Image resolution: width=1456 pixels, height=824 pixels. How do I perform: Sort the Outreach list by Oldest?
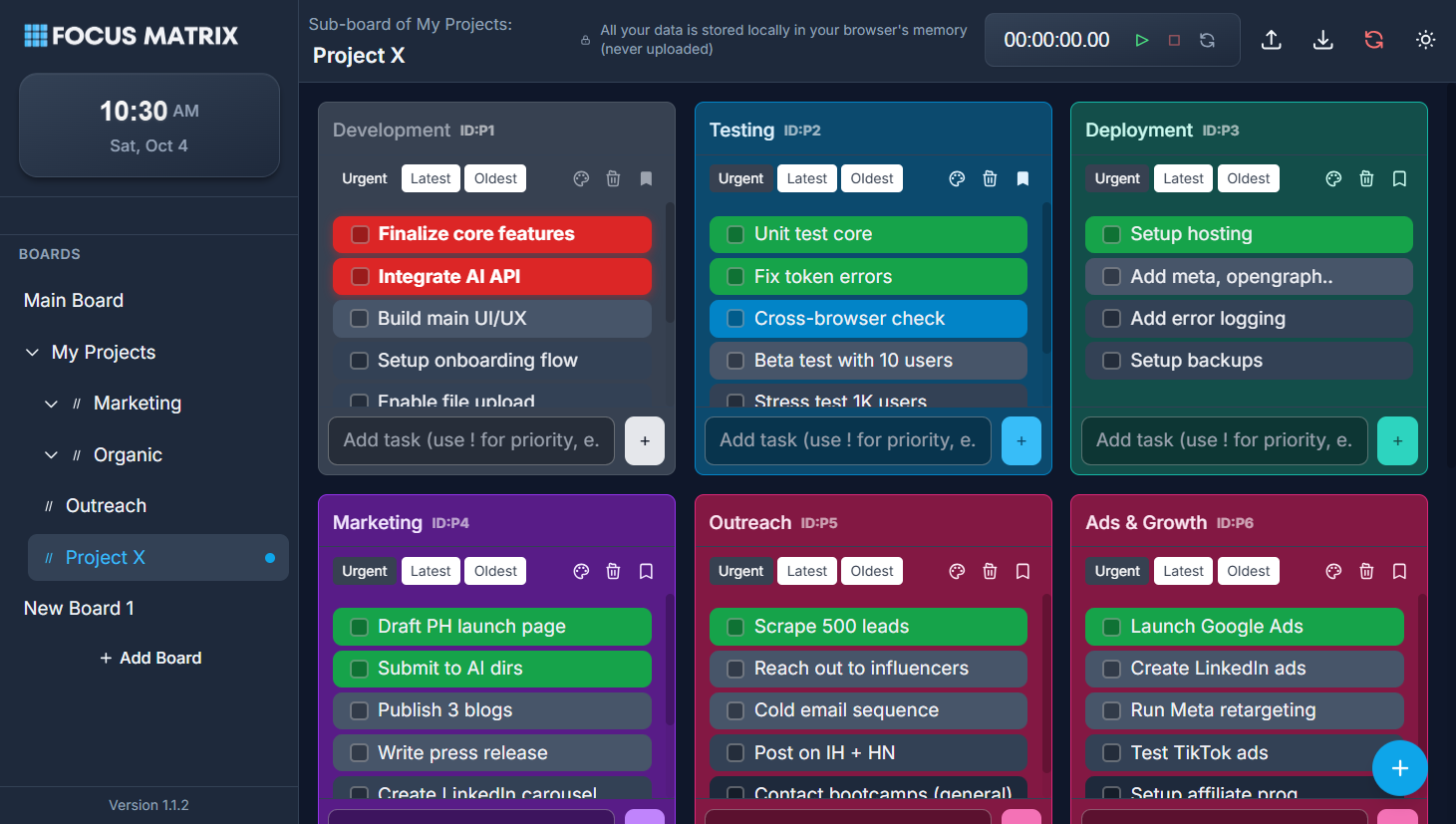click(x=872, y=571)
